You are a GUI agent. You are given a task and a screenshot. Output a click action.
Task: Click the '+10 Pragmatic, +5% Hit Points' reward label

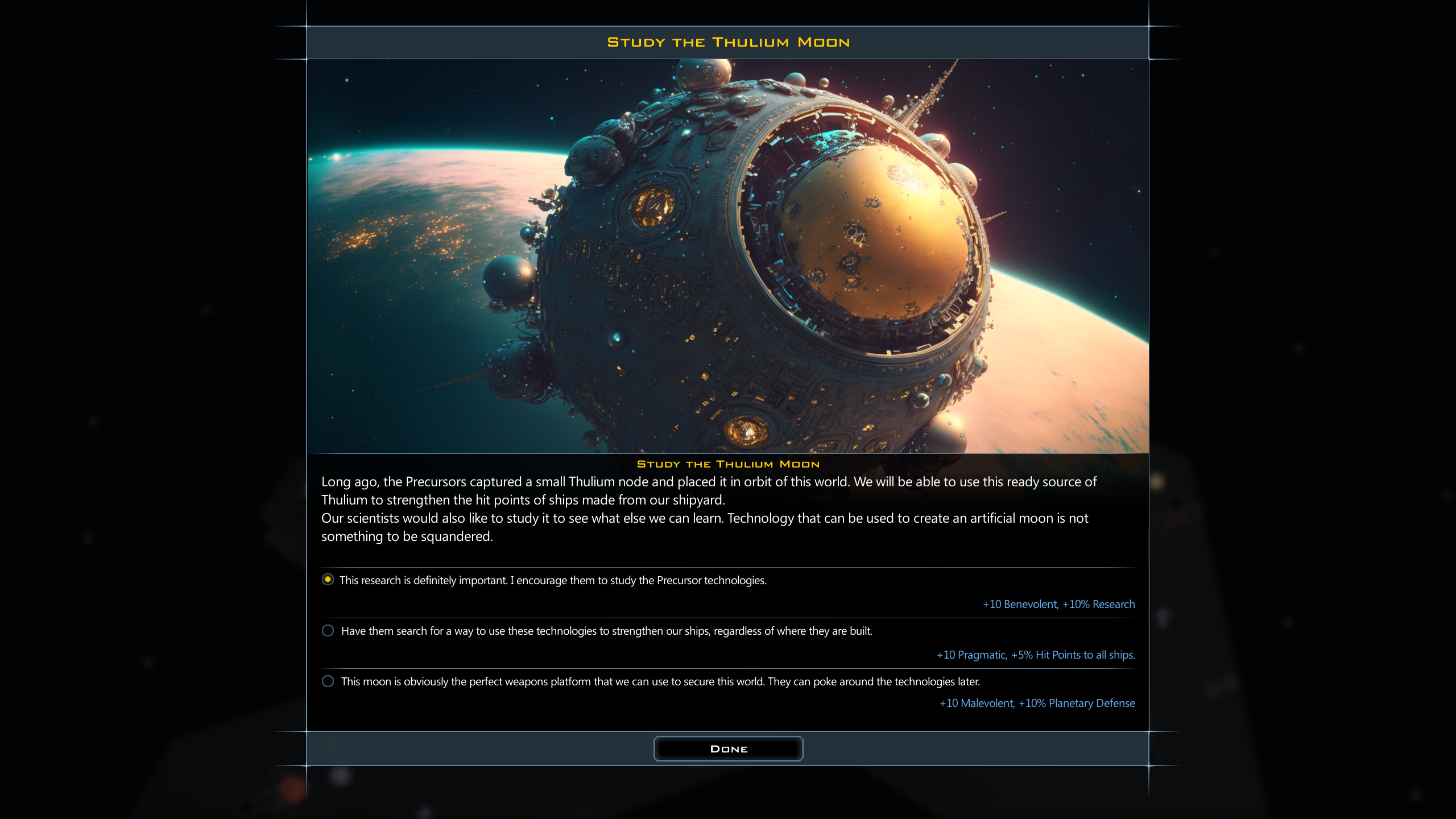click(1035, 655)
